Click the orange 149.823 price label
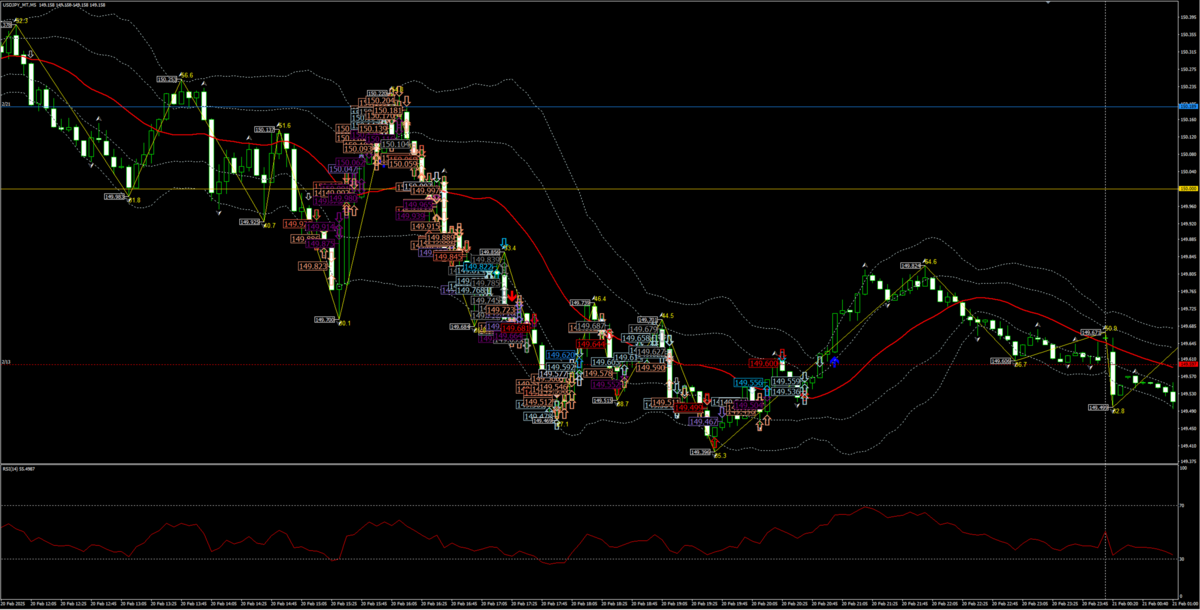 click(314, 266)
